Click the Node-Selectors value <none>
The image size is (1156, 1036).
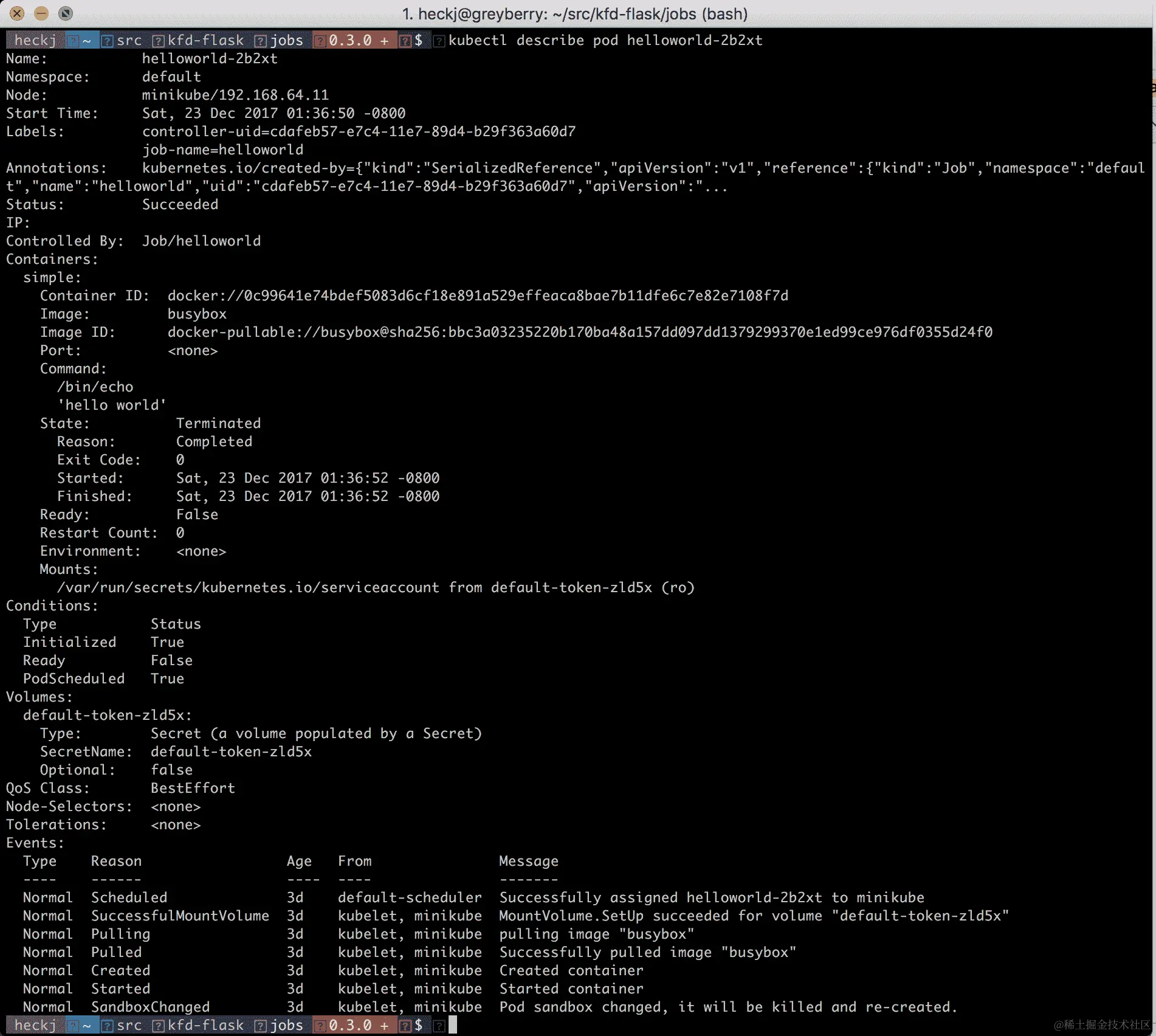(x=176, y=806)
